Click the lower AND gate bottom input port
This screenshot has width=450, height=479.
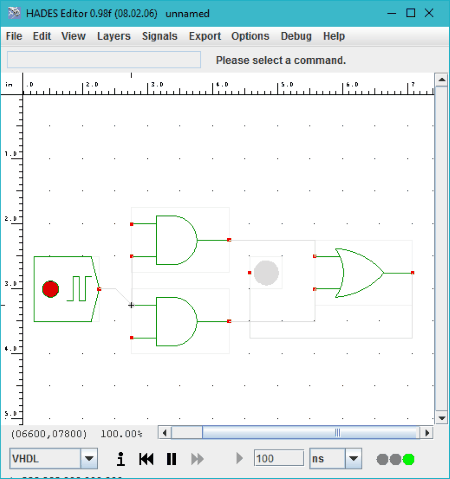pos(132,338)
